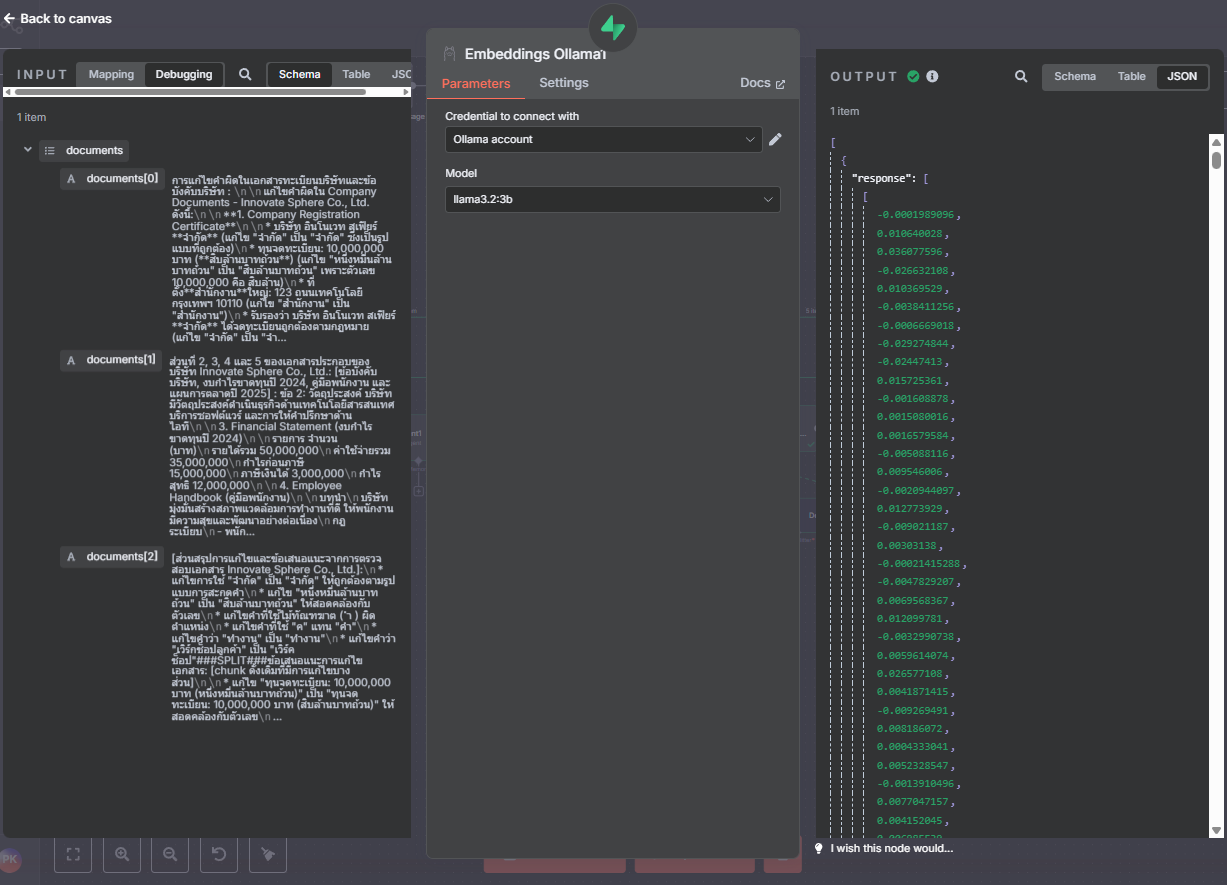Viewport: 1227px width, 885px height.
Task: Select the documents[0] field pill
Action: pyautogui.click(x=111, y=179)
